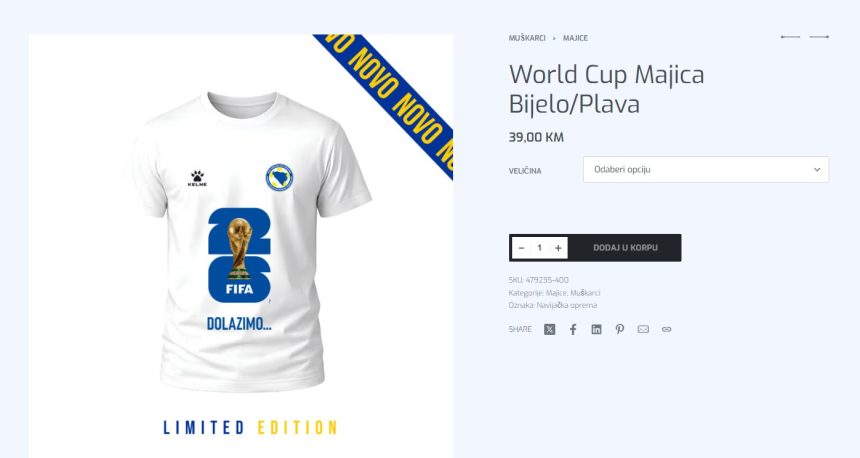Add shirt with Dodaj u korpu
The image size is (860, 458).
click(625, 248)
